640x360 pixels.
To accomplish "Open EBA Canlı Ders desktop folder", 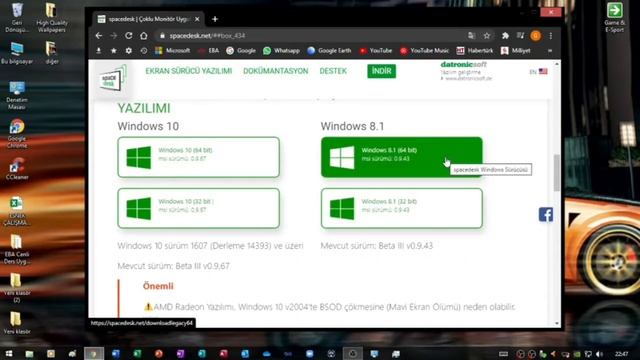I will click(17, 249).
